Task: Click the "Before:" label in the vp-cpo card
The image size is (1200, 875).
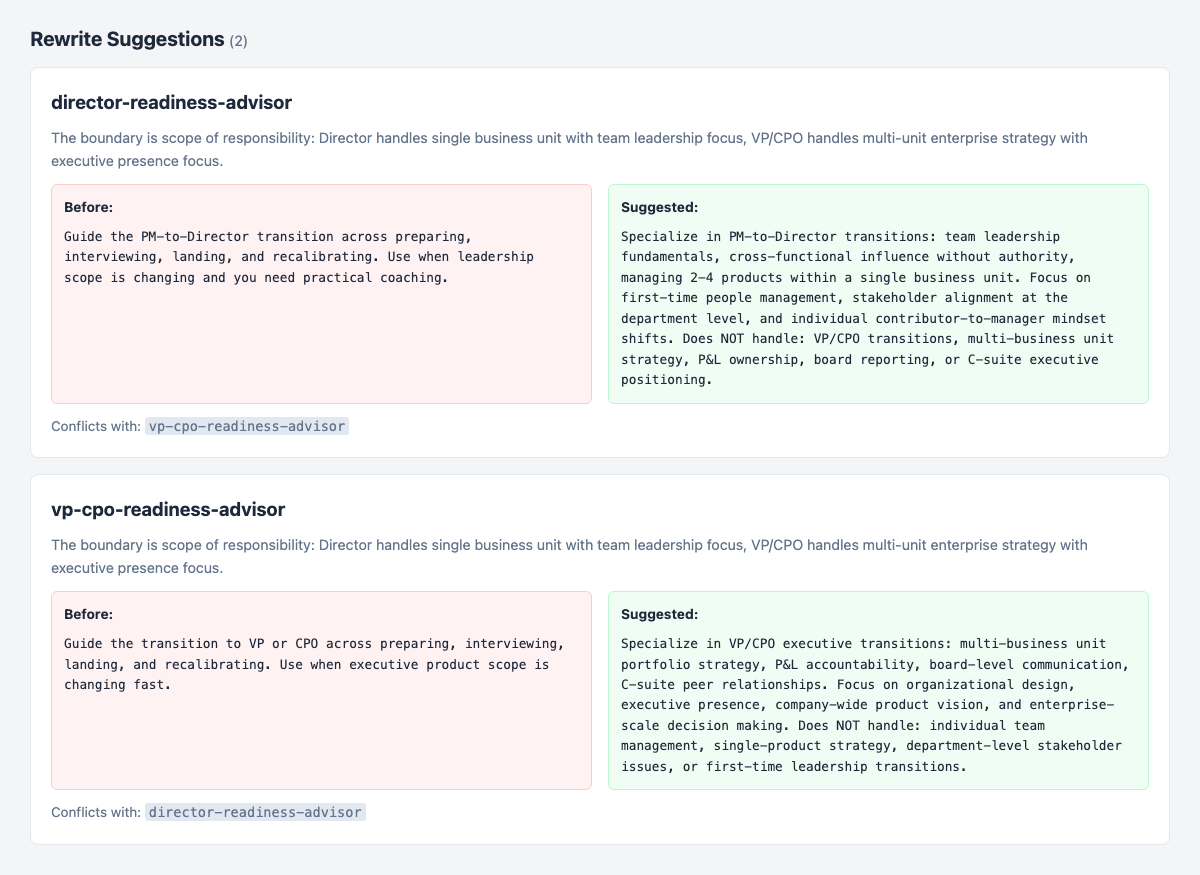Action: [88, 615]
